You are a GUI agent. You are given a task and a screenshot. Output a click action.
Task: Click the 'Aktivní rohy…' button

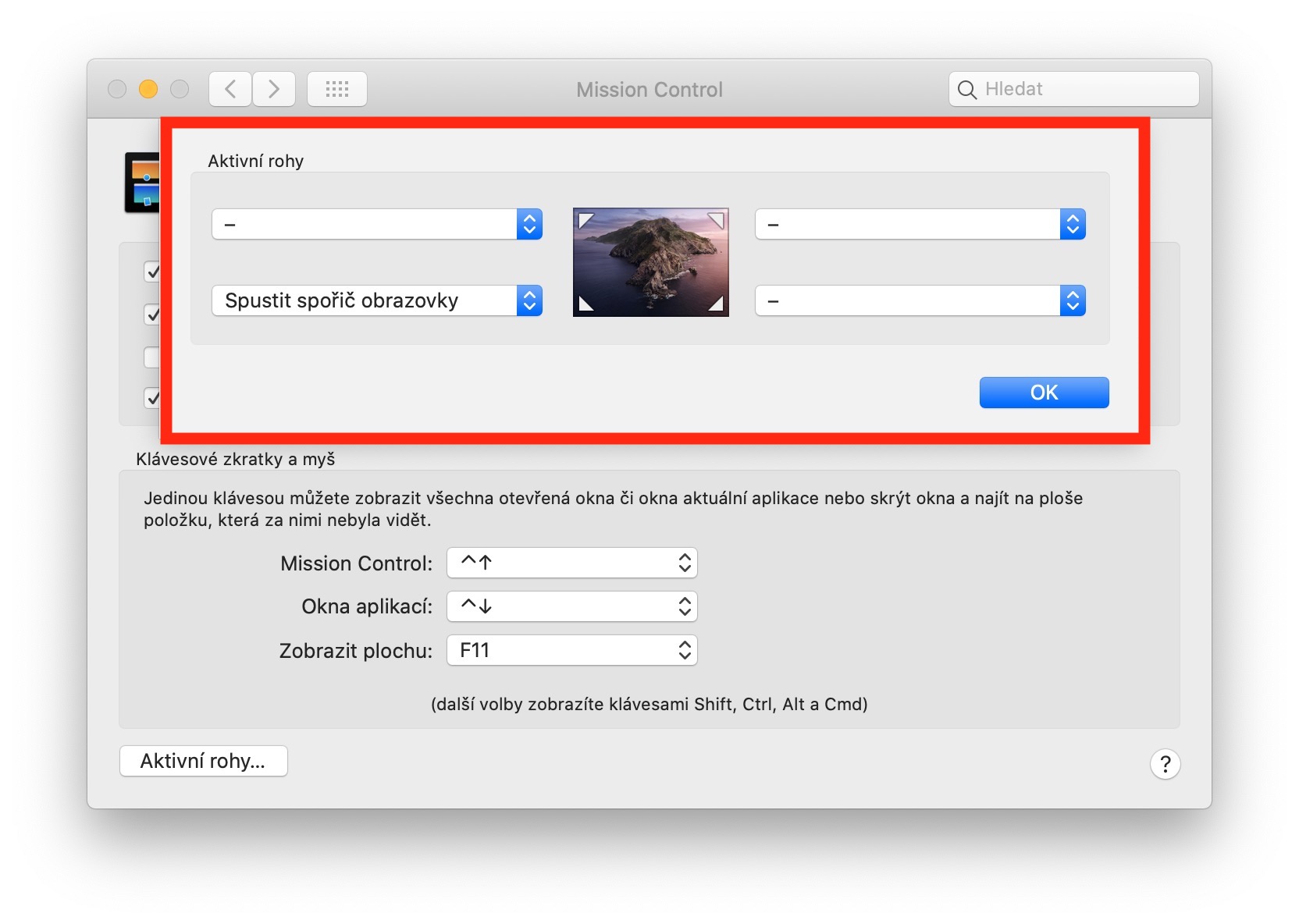(203, 761)
